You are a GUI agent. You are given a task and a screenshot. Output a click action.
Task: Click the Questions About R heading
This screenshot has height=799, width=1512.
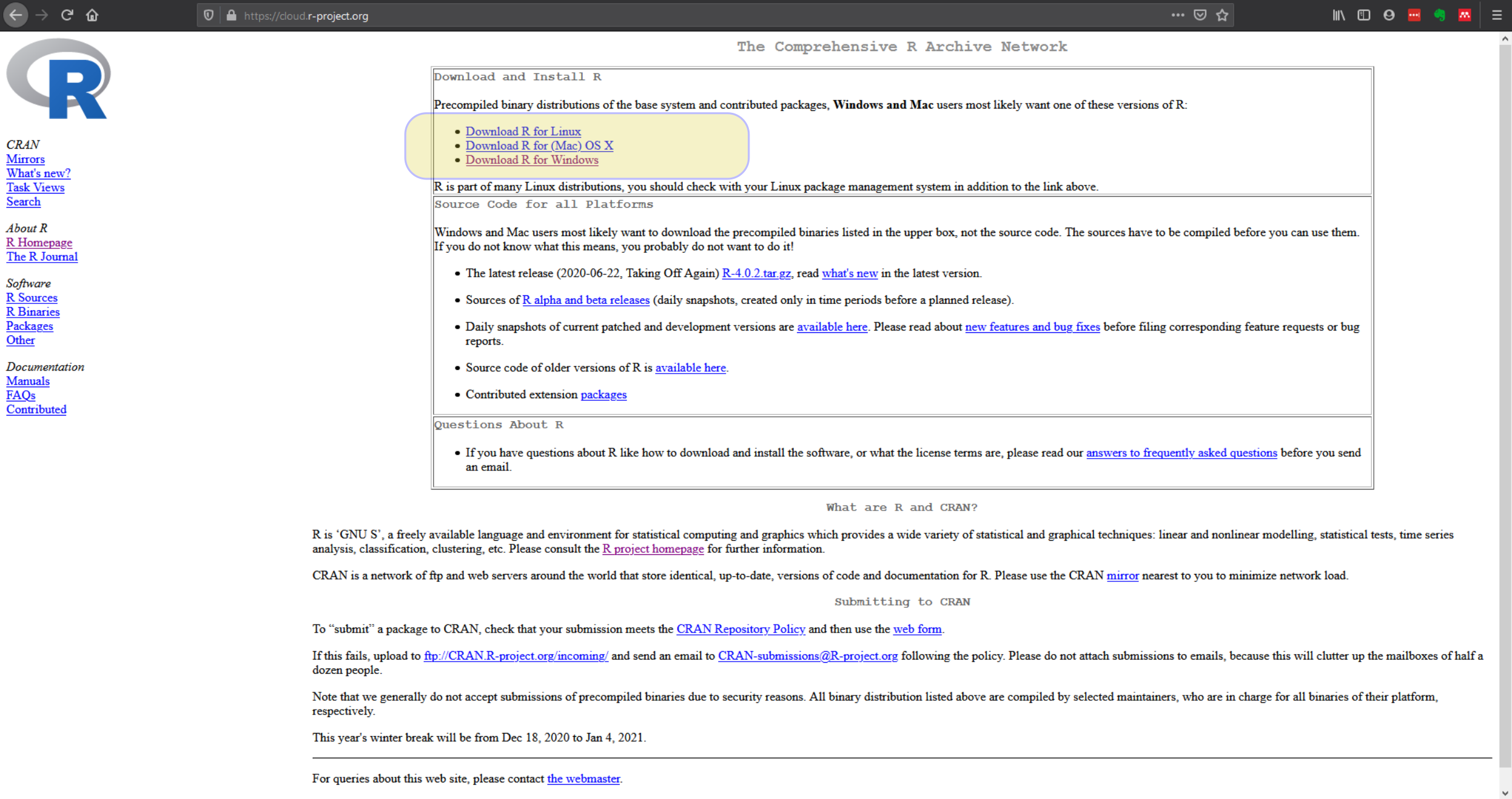coord(498,425)
